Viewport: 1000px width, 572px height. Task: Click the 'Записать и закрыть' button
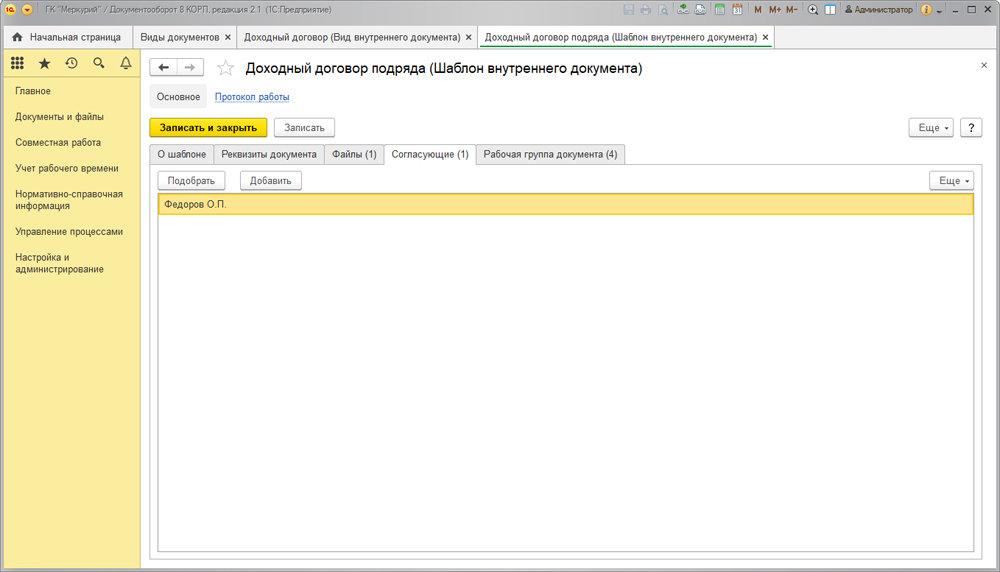[208, 128]
